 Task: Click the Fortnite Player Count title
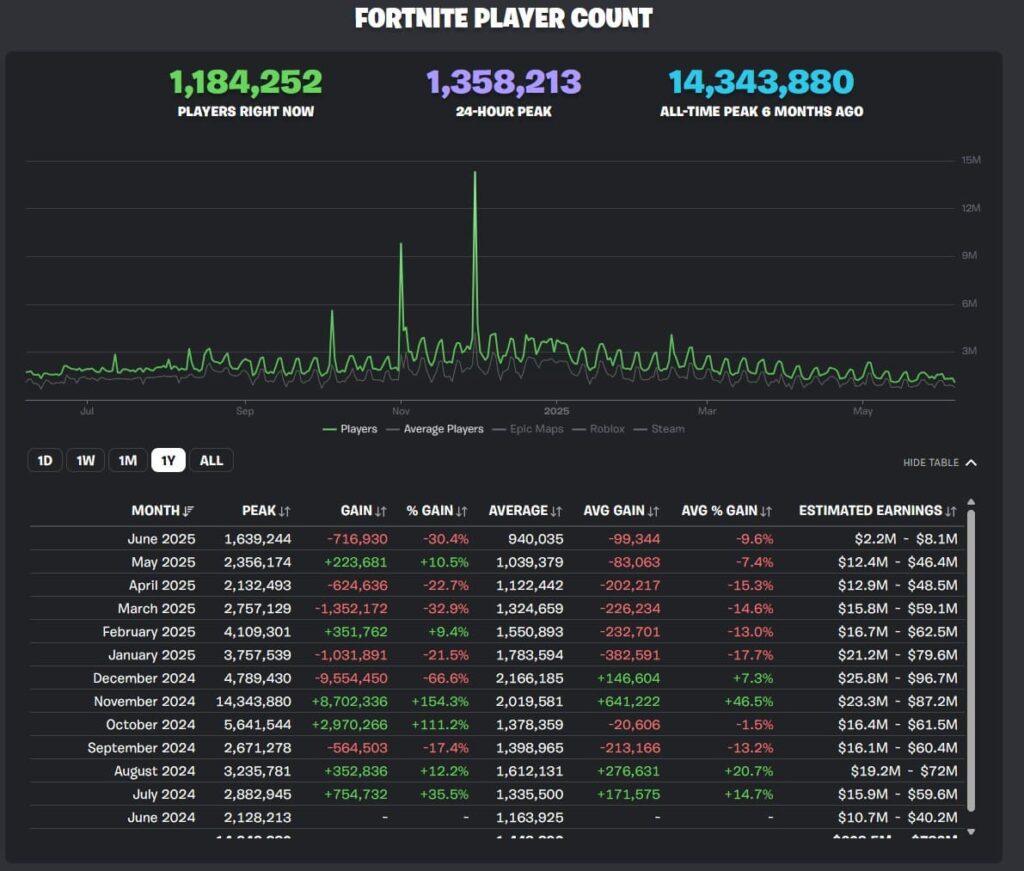[x=504, y=18]
